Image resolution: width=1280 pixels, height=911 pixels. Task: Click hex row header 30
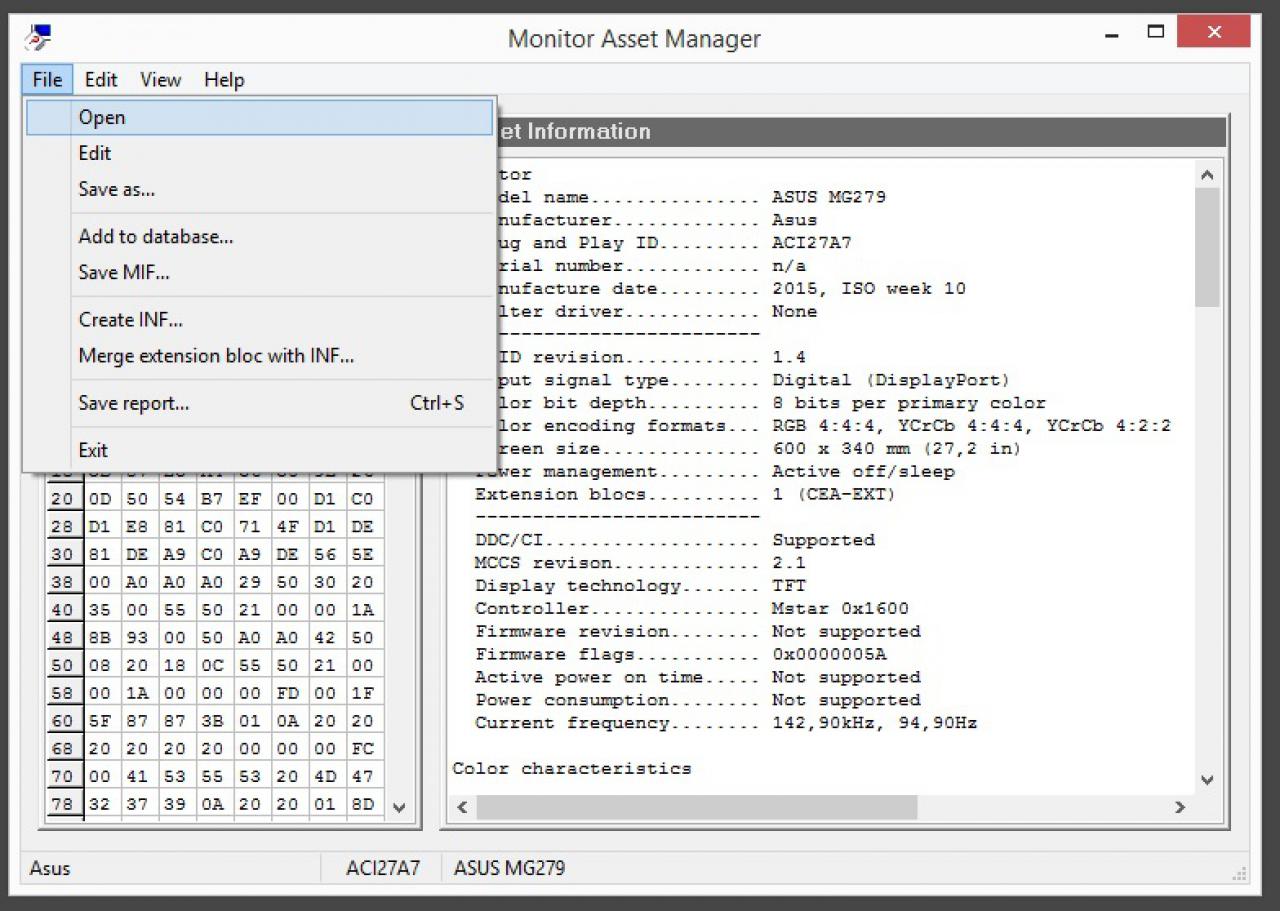[63, 553]
